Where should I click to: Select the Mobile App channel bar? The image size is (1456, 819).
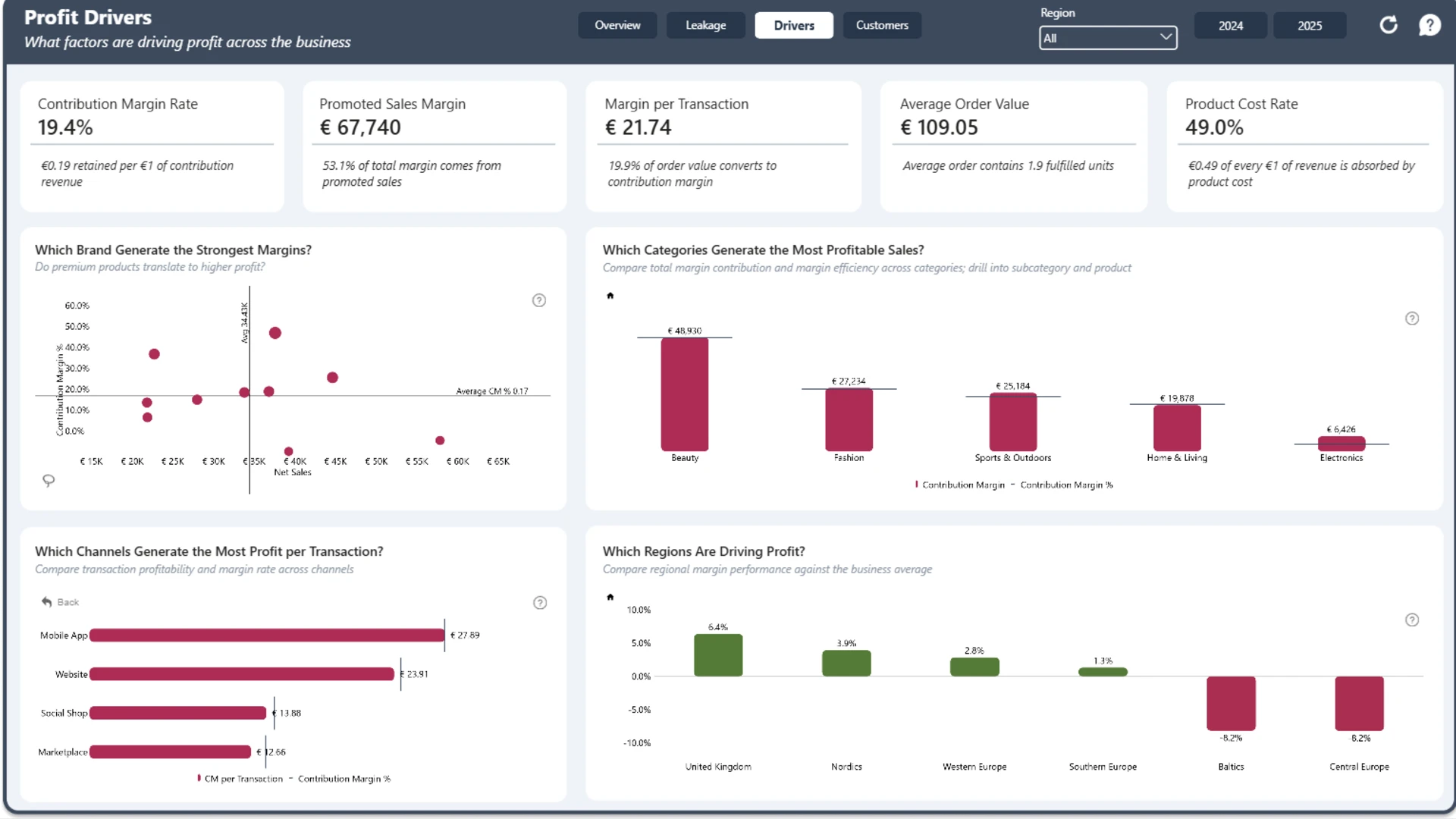pyautogui.click(x=267, y=635)
